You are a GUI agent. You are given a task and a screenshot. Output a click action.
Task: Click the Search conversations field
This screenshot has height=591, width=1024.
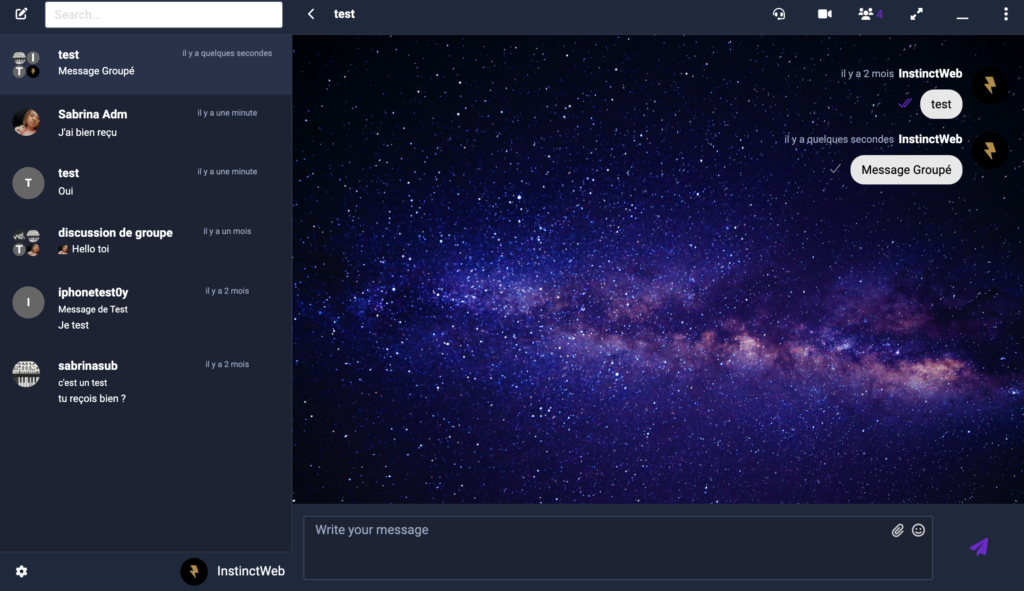tap(163, 15)
